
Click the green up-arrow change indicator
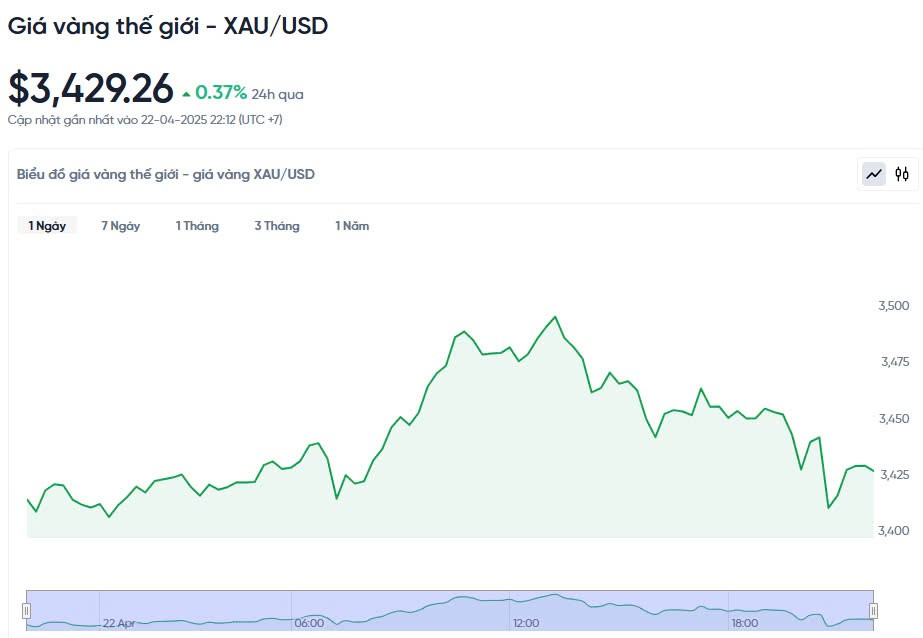pos(186,94)
